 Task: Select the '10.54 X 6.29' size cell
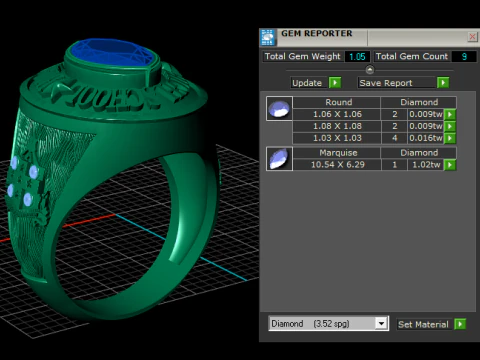[x=337, y=165]
